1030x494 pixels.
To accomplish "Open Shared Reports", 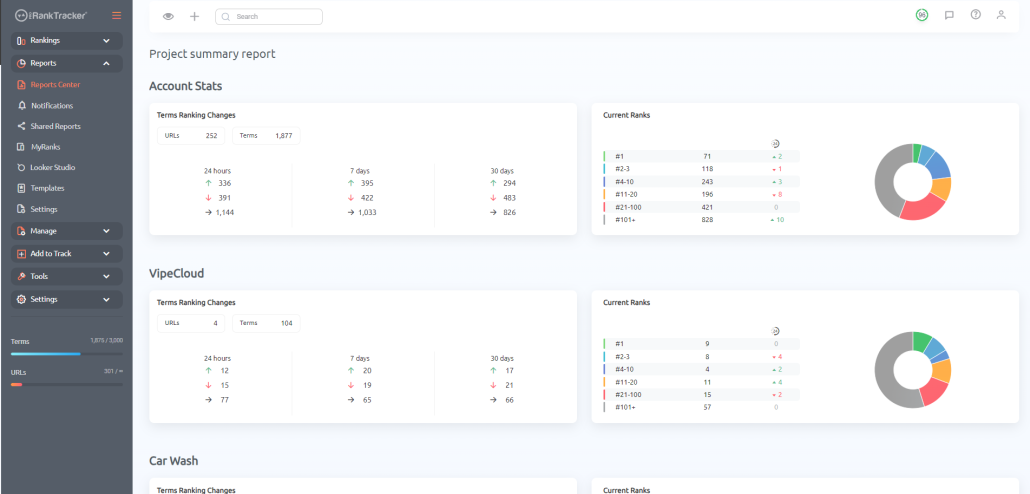I will (x=55, y=126).
